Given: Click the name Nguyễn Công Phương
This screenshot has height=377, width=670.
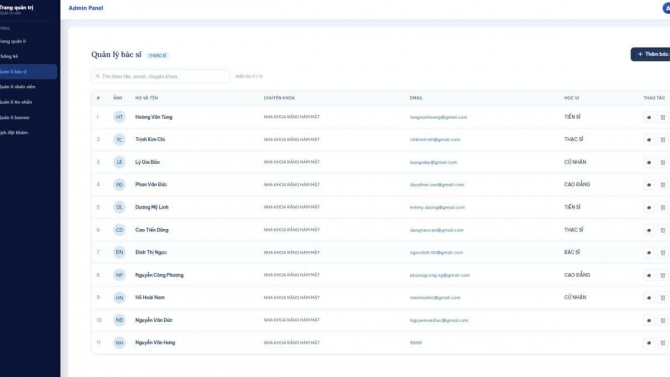Looking at the screenshot, I should [159, 275].
